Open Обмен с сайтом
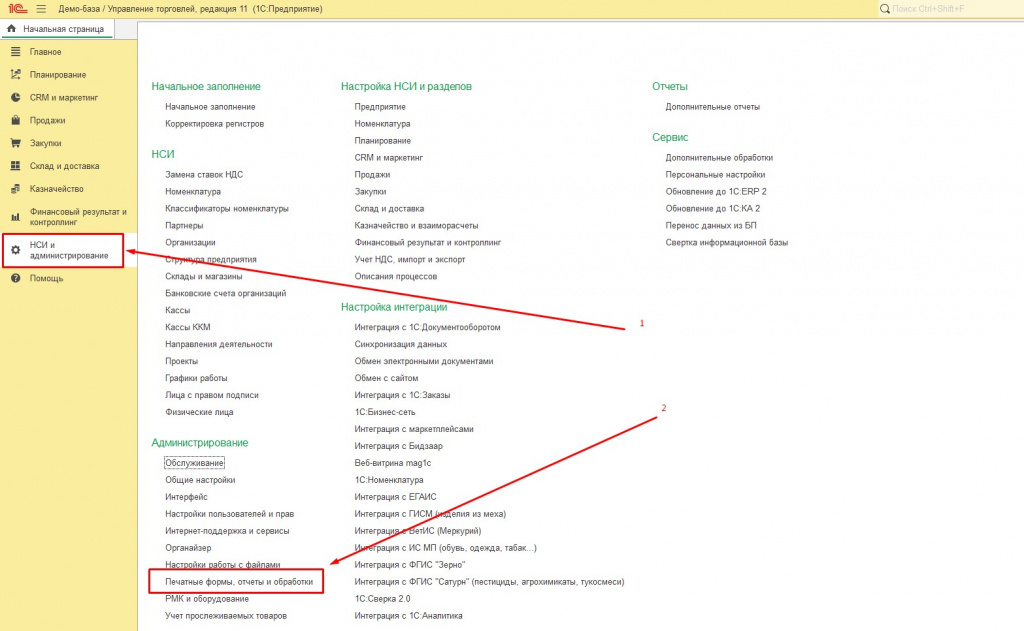 click(x=386, y=378)
